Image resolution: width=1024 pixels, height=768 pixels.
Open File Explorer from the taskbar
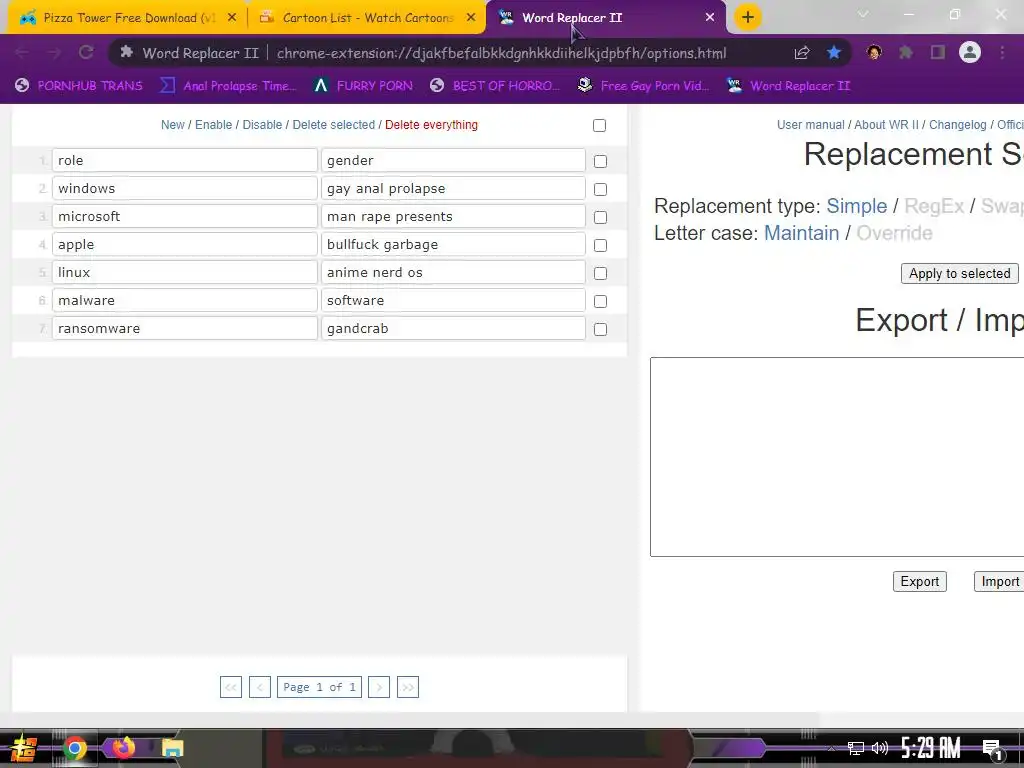pyautogui.click(x=172, y=748)
